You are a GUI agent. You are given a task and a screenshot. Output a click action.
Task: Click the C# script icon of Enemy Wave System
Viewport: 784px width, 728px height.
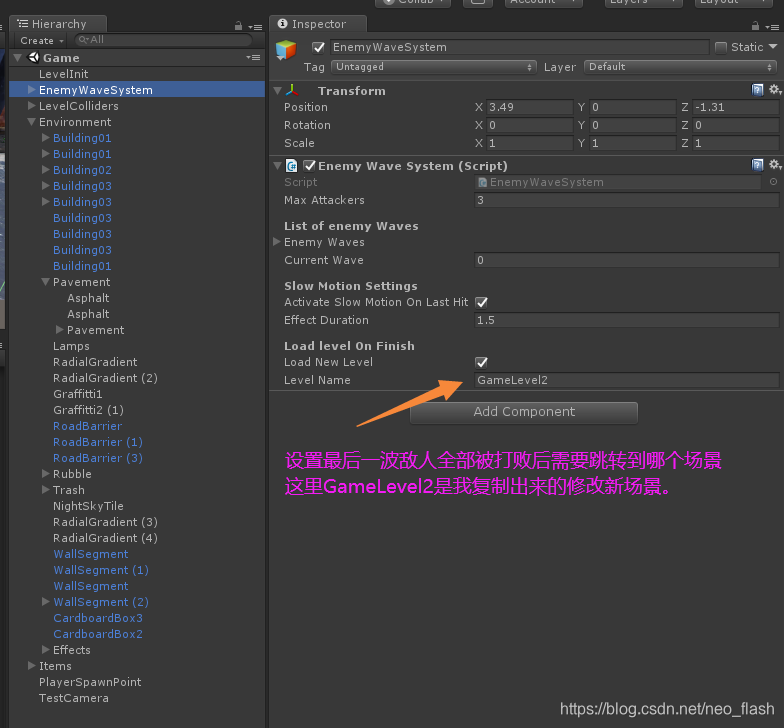coord(292,166)
